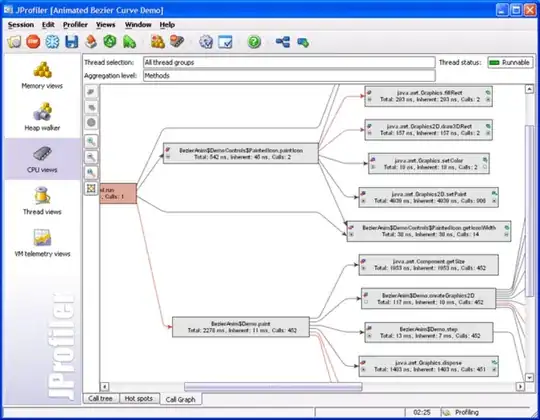
Task: Select the red run root node
Action: click(118, 193)
